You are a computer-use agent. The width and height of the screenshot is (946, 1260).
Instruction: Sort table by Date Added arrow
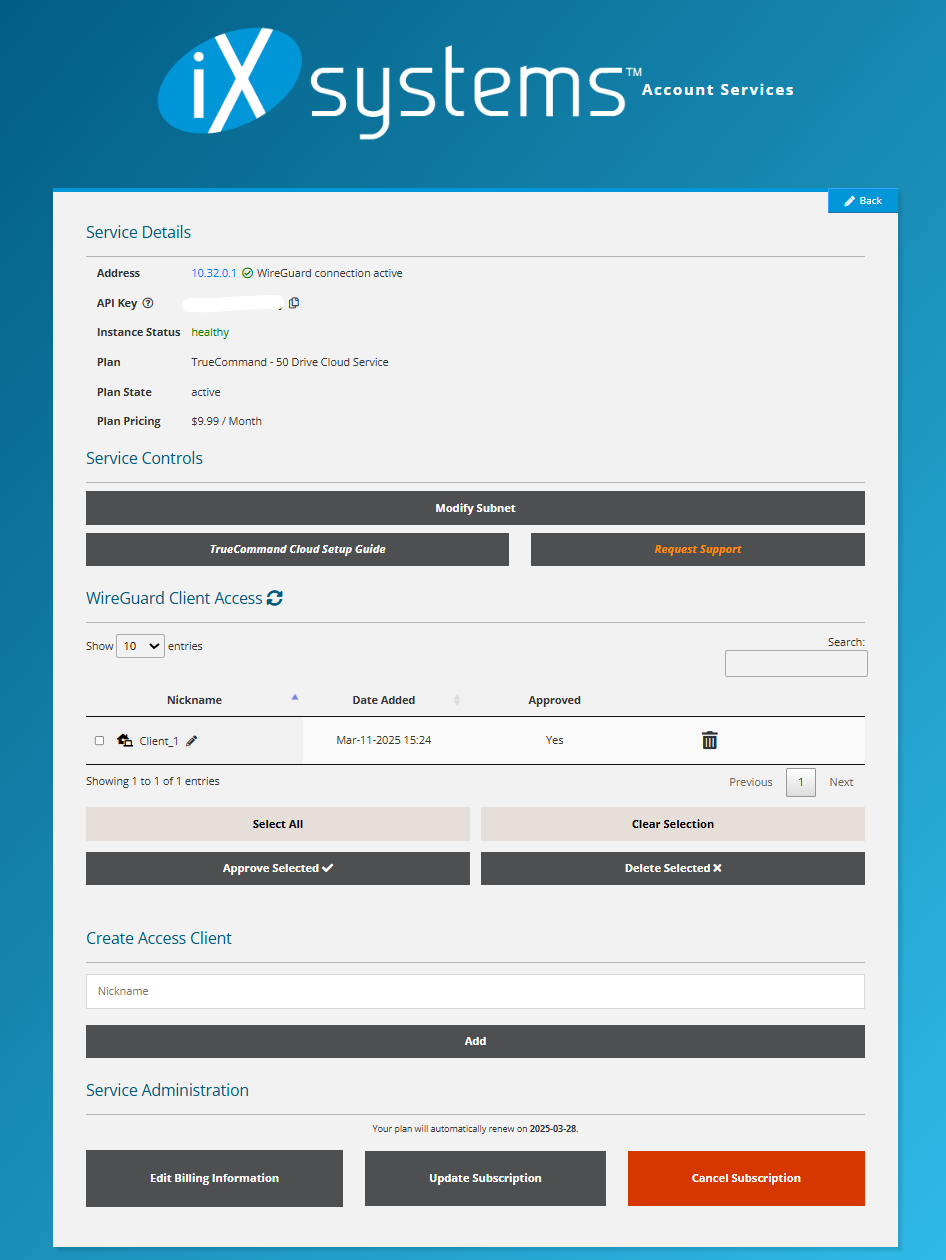(457, 700)
